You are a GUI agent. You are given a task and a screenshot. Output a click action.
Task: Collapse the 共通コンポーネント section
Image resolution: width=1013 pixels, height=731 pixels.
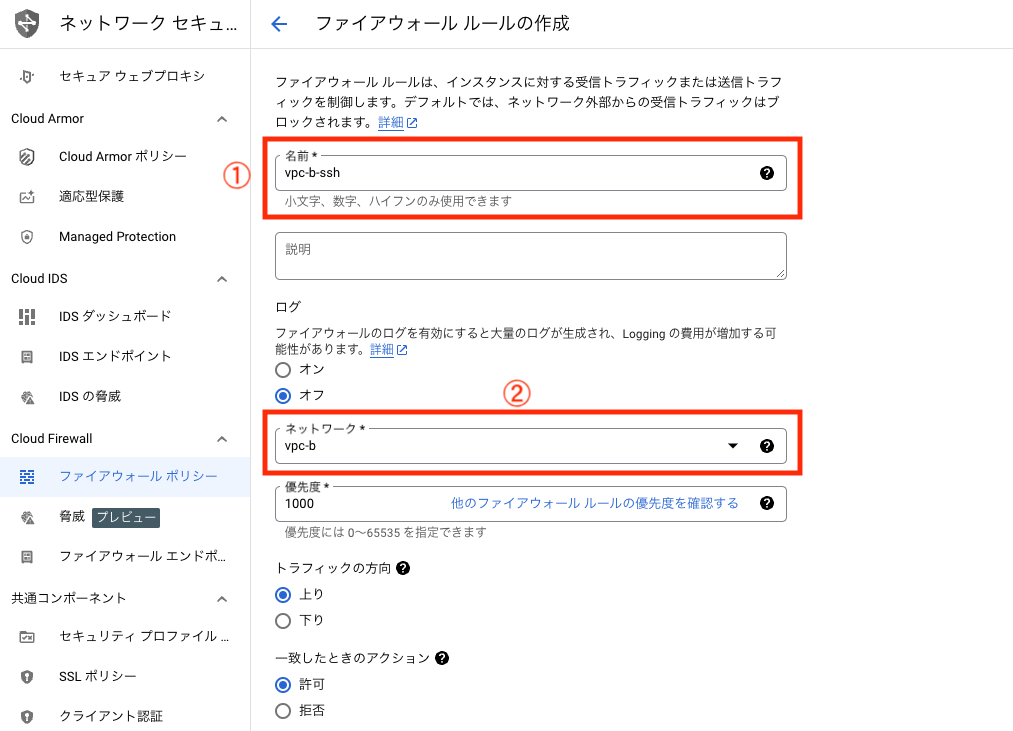tap(222, 599)
